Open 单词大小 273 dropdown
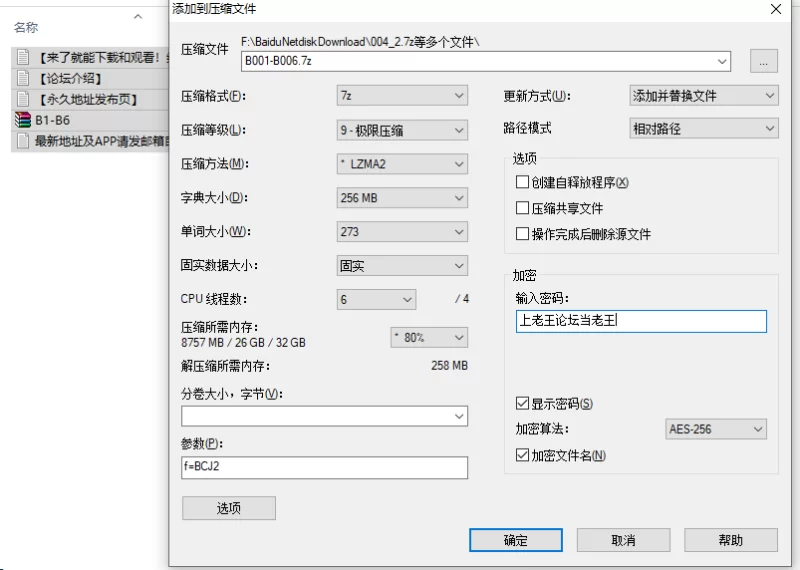 click(x=402, y=232)
